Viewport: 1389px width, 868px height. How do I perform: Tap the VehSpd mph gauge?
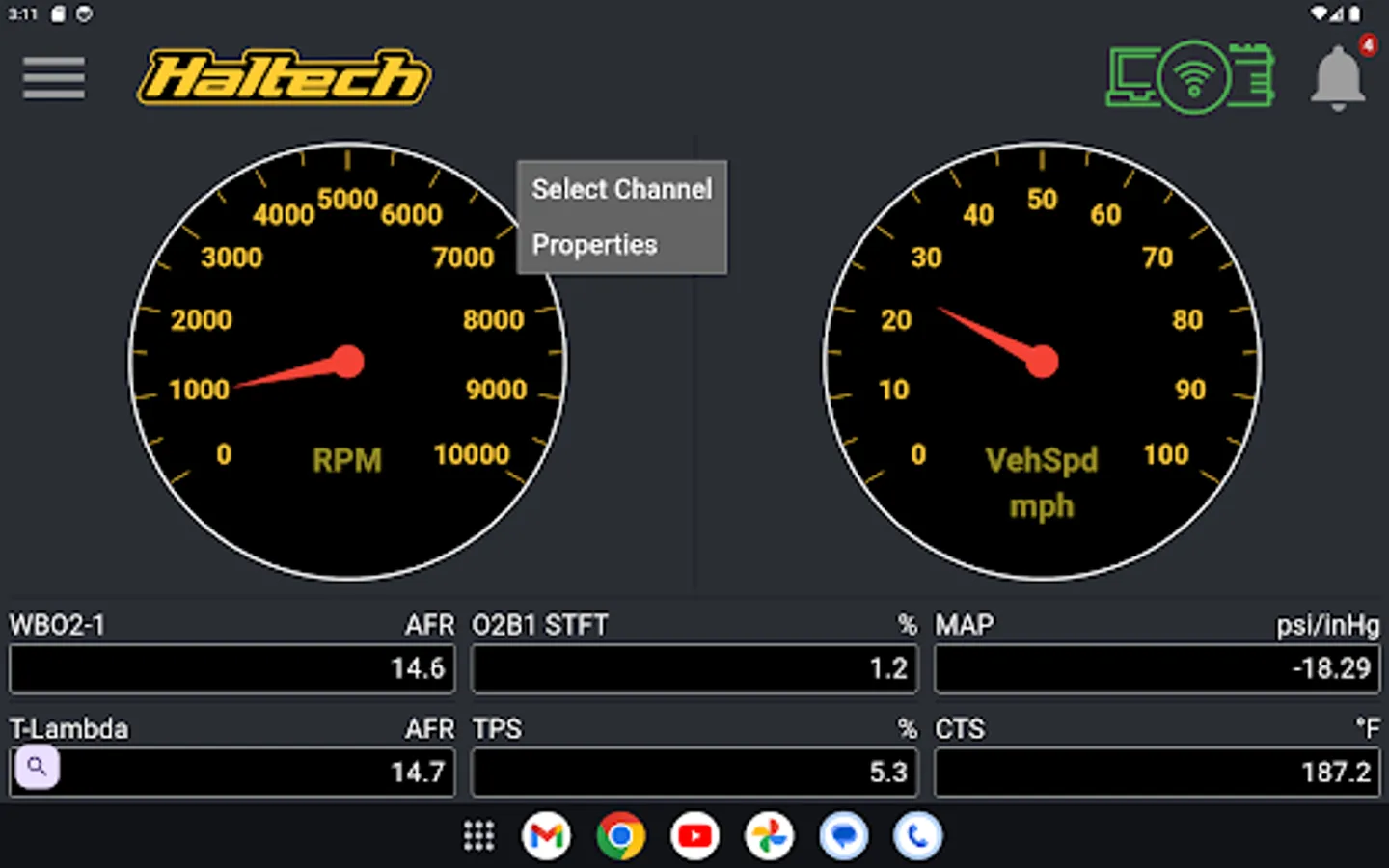(1042, 362)
